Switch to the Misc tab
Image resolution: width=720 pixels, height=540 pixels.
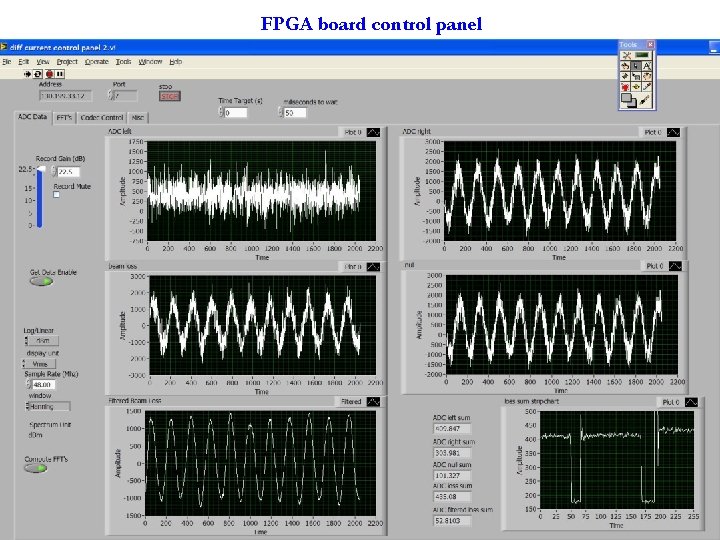(x=138, y=118)
